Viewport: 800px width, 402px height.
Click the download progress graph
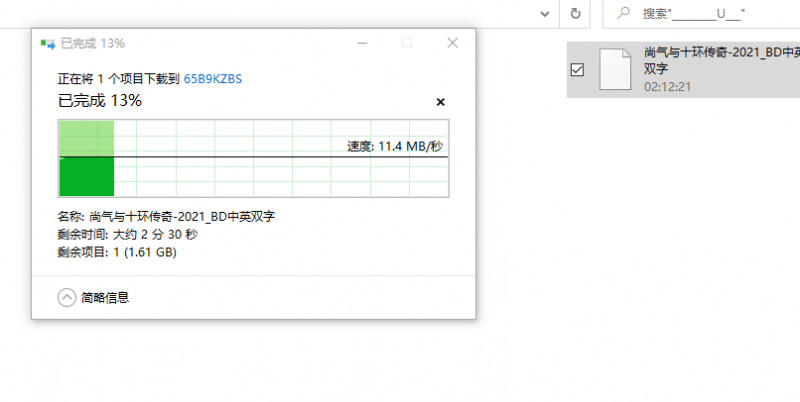[254, 158]
